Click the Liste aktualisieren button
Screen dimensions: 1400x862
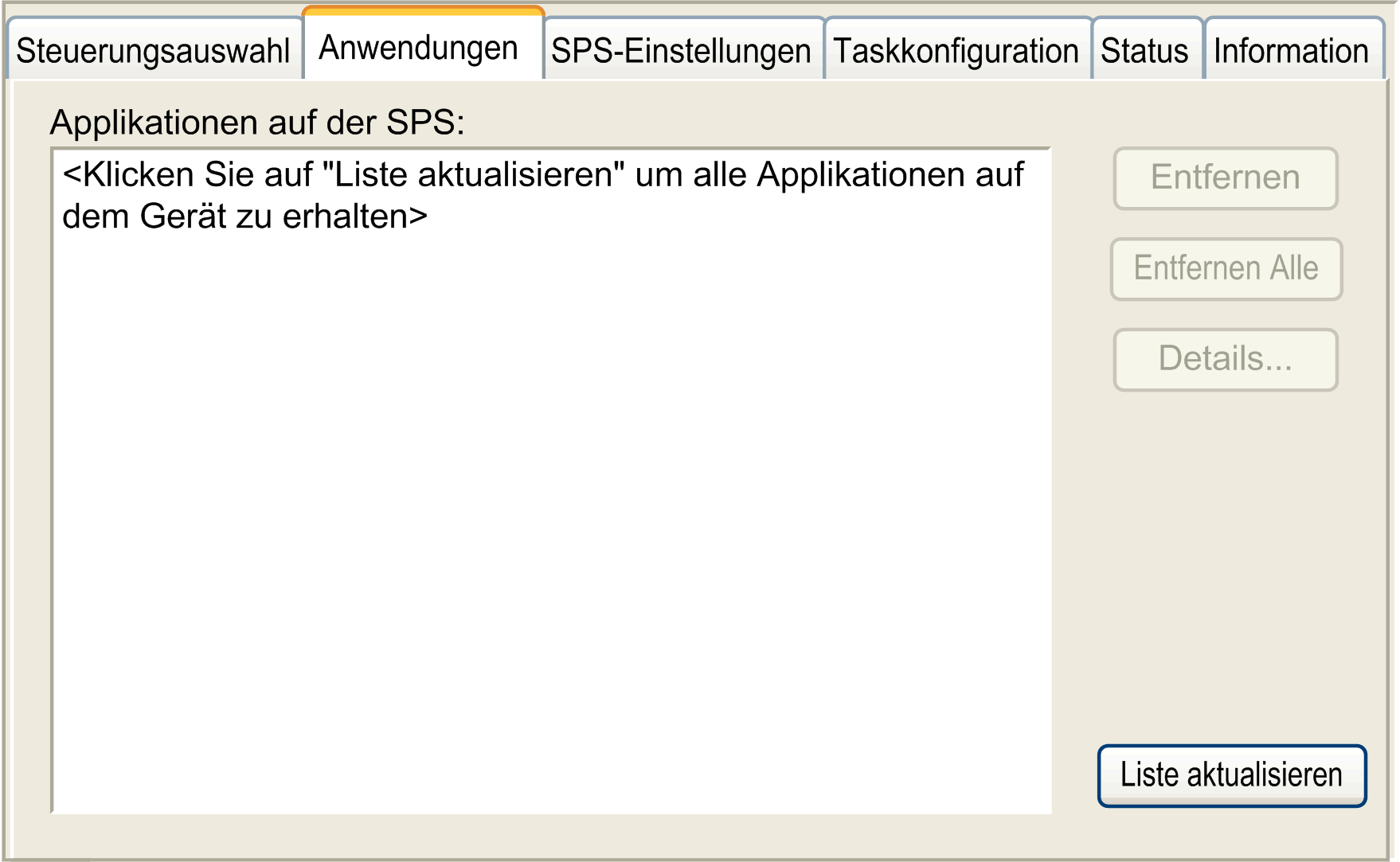(x=1231, y=775)
